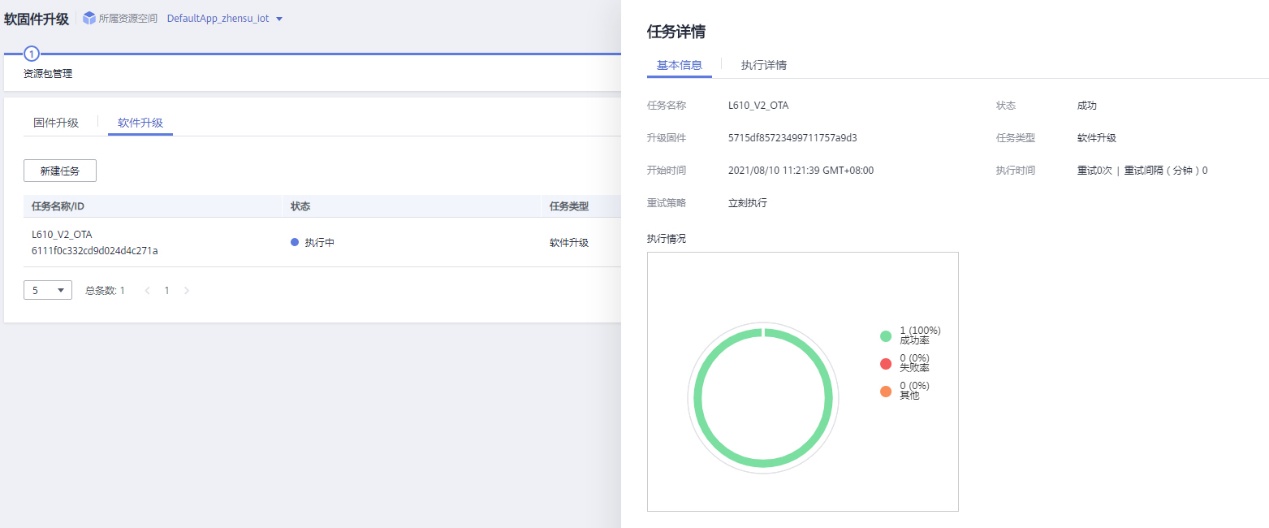
Task: Select the 软件升级 tab
Action: pos(140,123)
